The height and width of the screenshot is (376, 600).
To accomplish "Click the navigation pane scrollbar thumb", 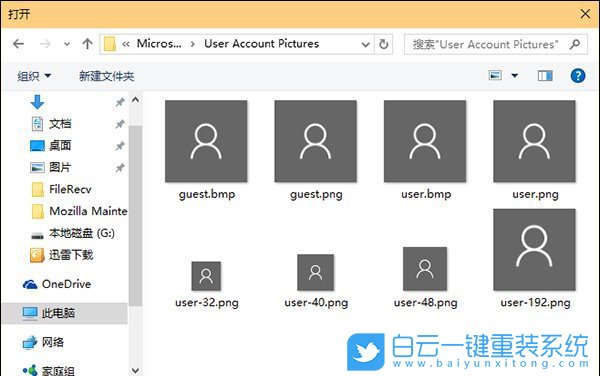I will click(x=135, y=215).
